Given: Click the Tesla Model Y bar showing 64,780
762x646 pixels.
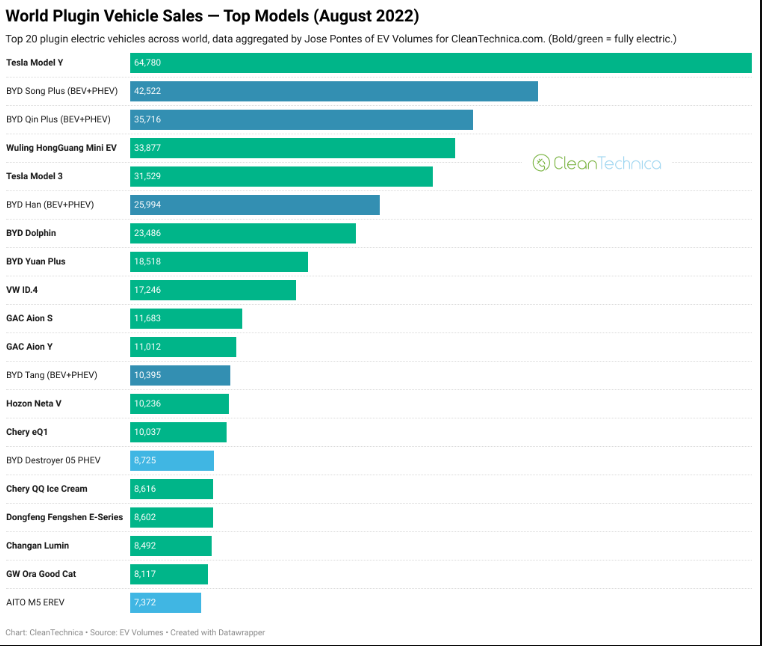Looking at the screenshot, I should click(441, 63).
